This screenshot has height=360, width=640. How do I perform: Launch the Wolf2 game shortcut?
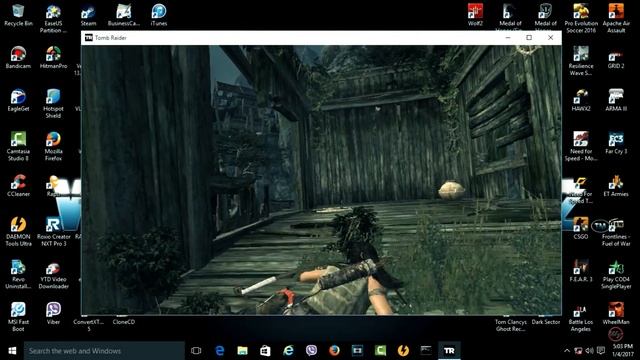tap(475, 16)
